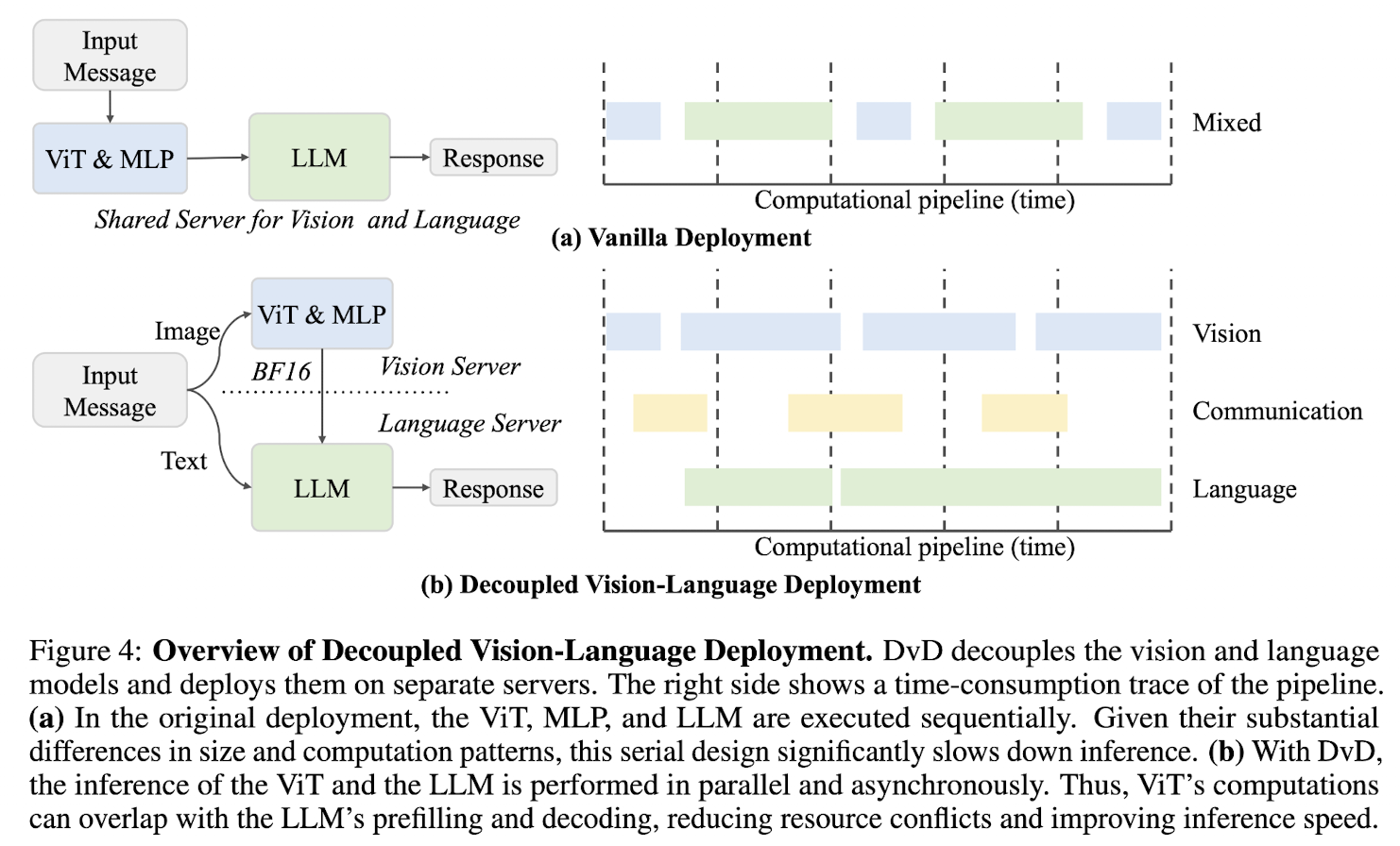Click the Response box in the Decoupled diagram
The height and width of the screenshot is (846, 1400).
493,488
